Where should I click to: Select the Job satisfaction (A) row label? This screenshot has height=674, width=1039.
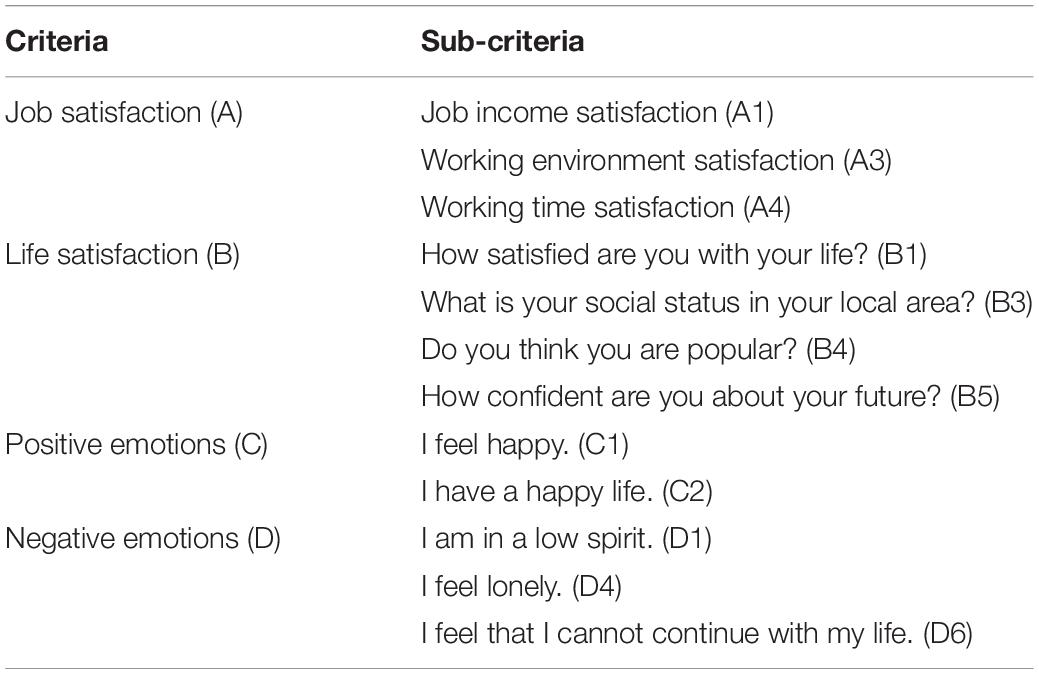tap(124, 113)
